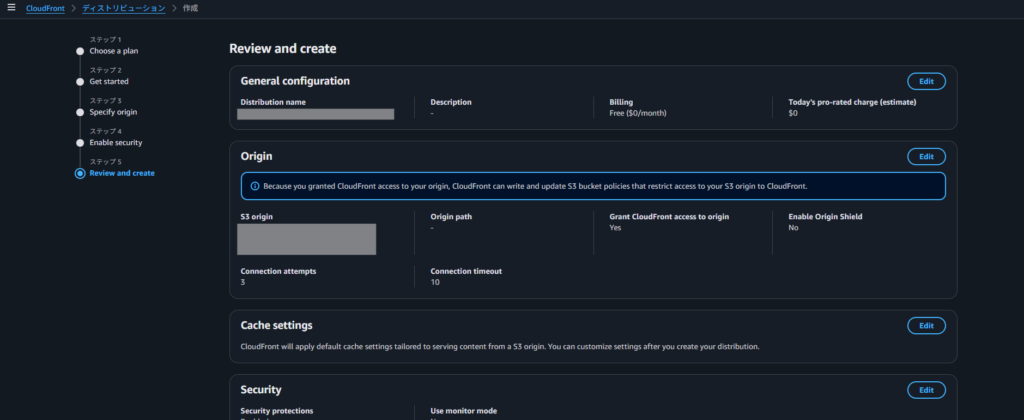
Task: Go to step 4 Enable security
Action: click(x=116, y=142)
